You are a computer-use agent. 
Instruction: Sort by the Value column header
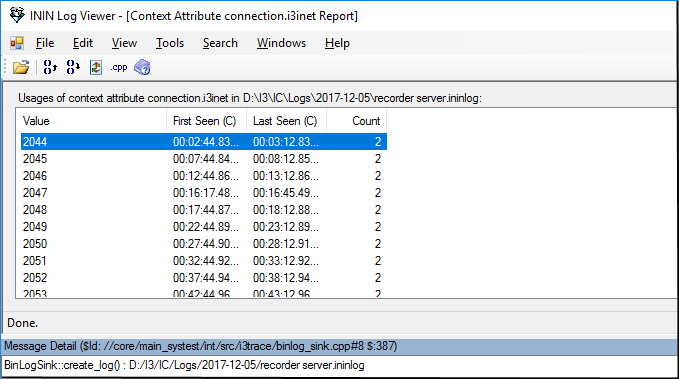(x=91, y=121)
